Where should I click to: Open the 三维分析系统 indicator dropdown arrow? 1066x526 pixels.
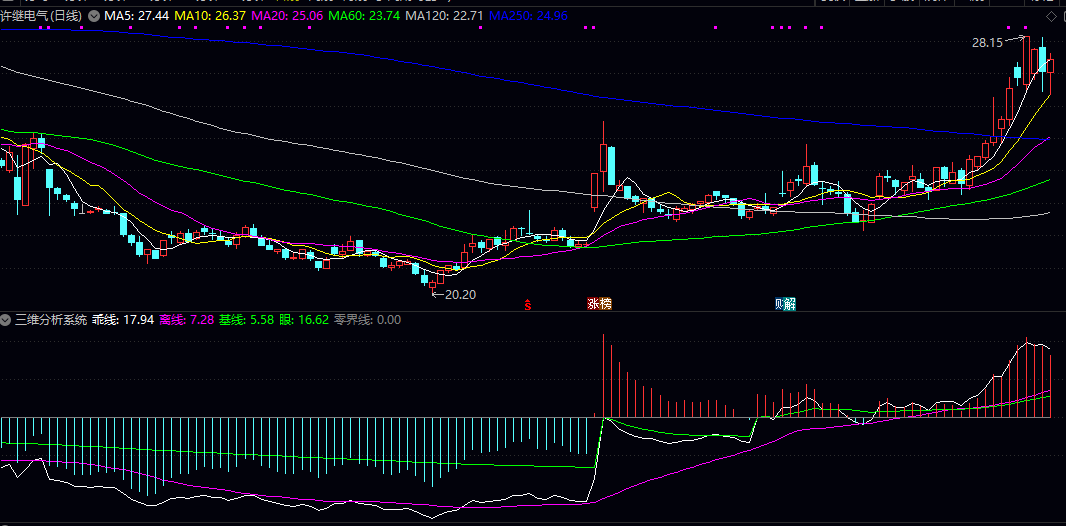tap(6, 320)
